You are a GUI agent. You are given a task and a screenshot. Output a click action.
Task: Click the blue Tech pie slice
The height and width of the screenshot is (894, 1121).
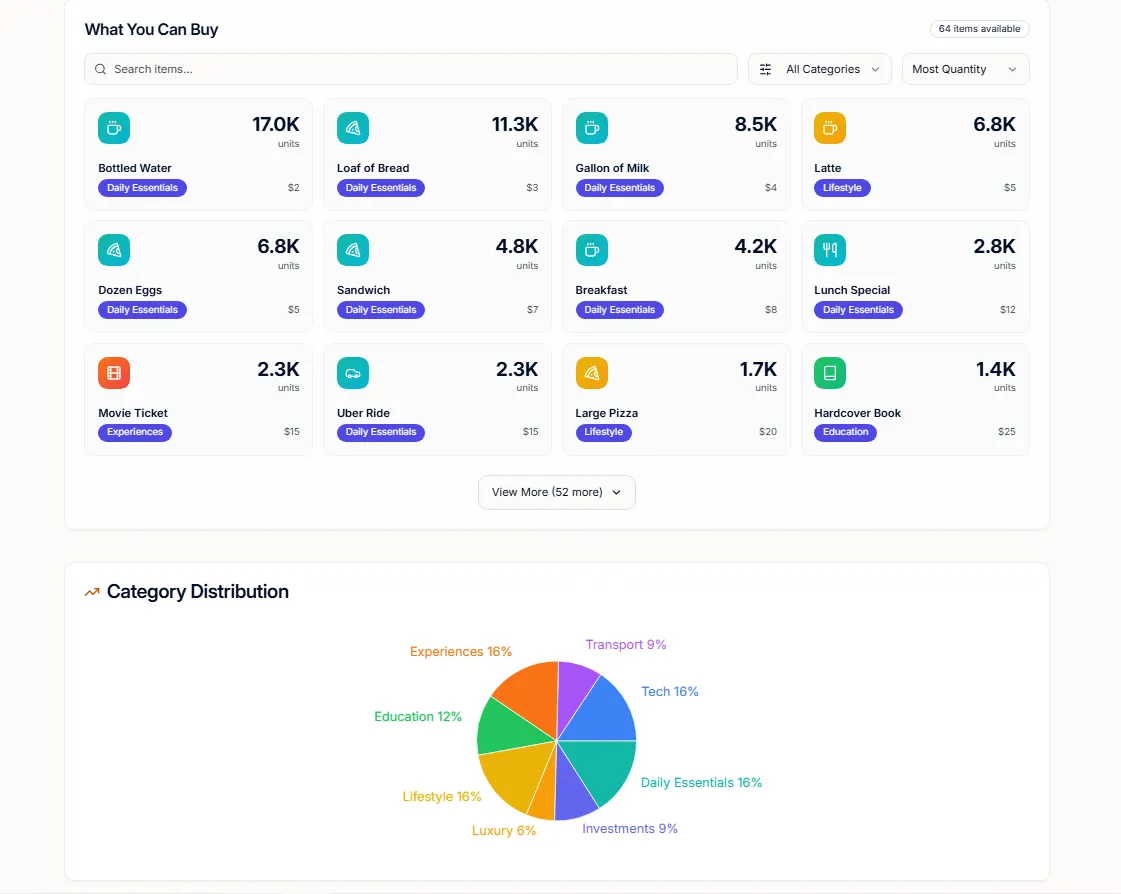pos(604,712)
